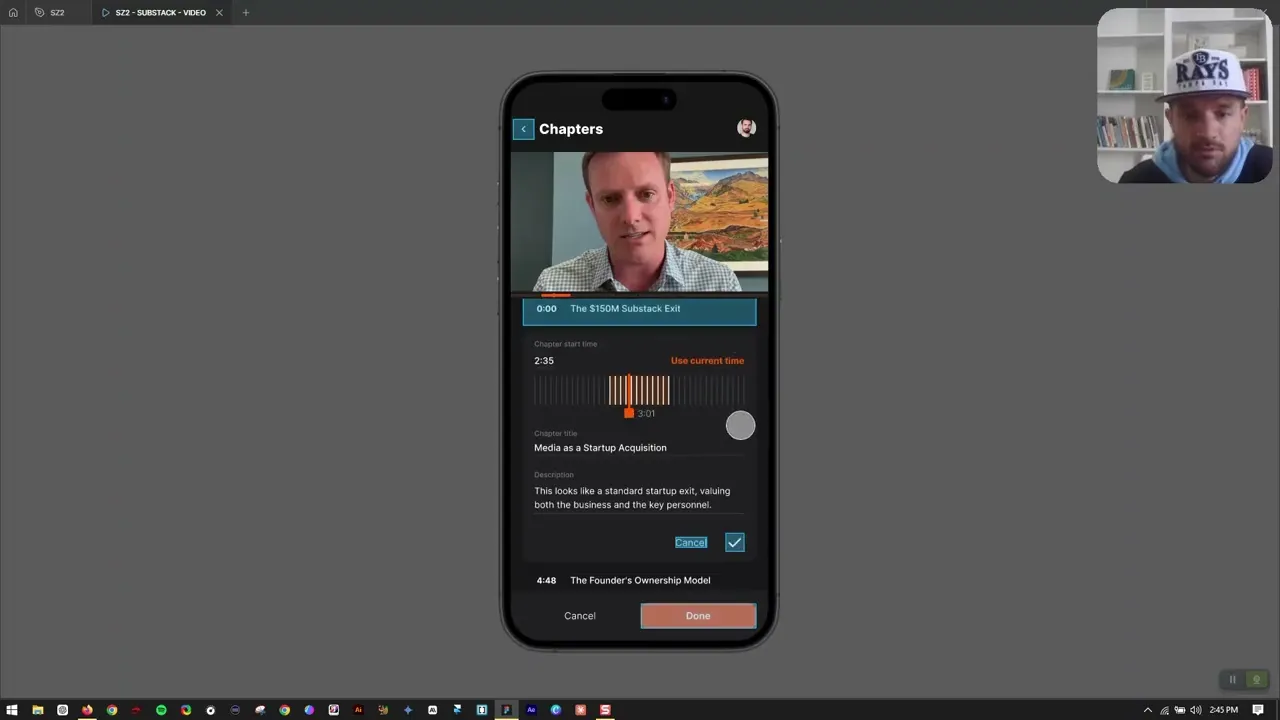The image size is (1280, 720).
Task: Open the volume tray icon
Action: (1195, 710)
